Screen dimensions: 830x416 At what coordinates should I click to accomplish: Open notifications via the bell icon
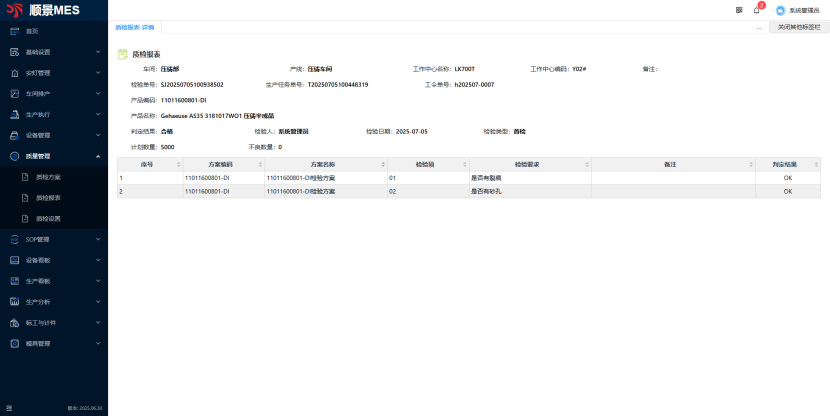tap(757, 9)
